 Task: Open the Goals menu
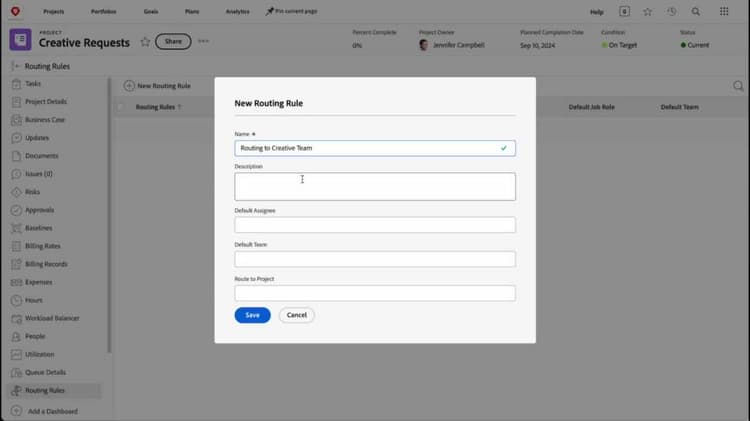(x=151, y=11)
